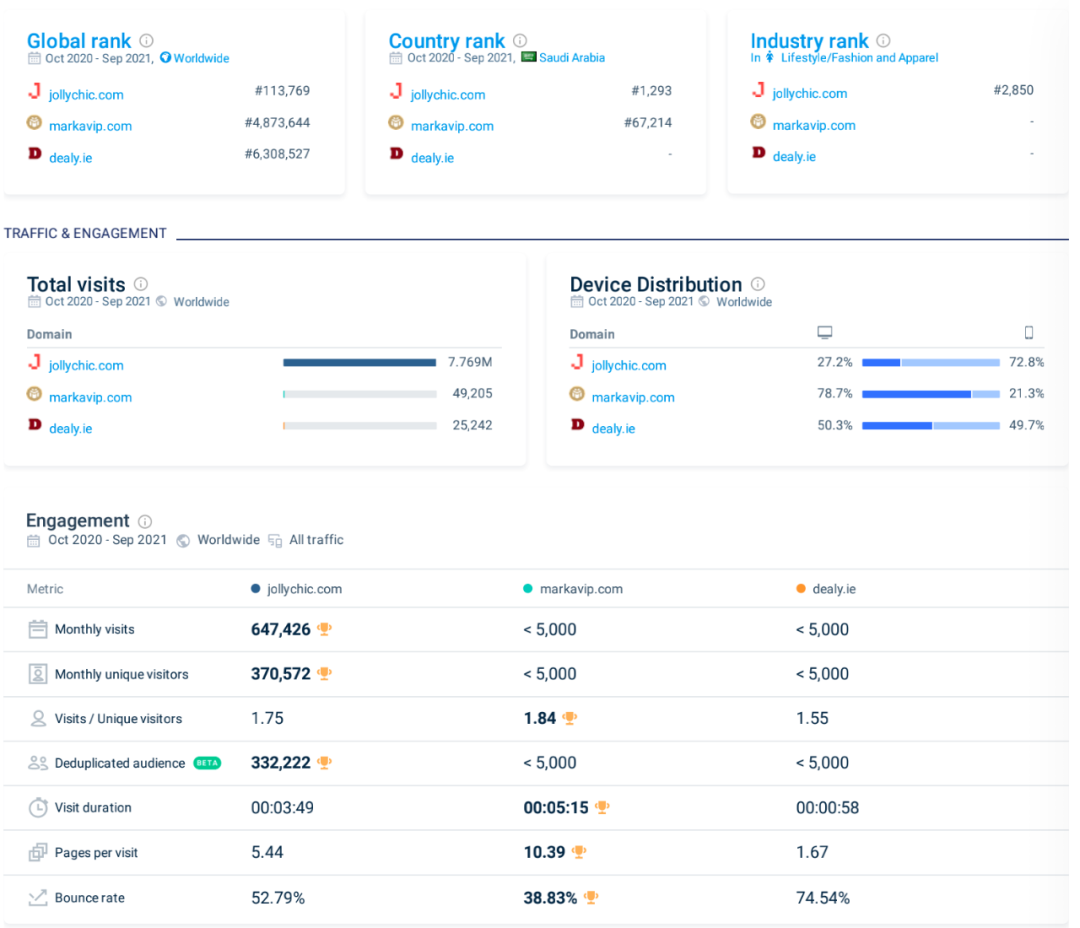1080x928 pixels.
Task: Click the Pages per visit icon
Action: pyautogui.click(x=38, y=852)
